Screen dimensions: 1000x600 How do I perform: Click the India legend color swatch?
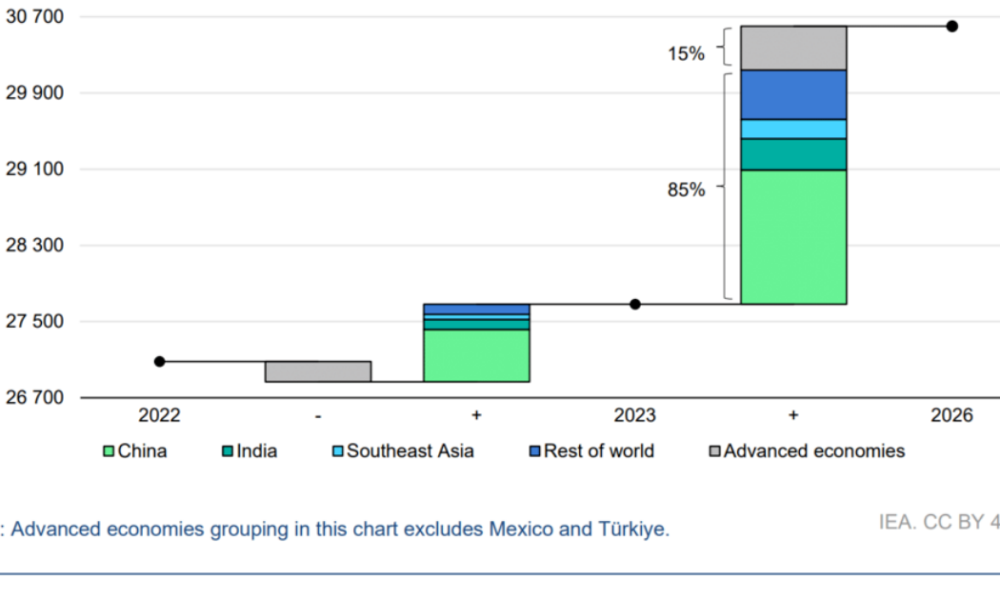(x=228, y=452)
